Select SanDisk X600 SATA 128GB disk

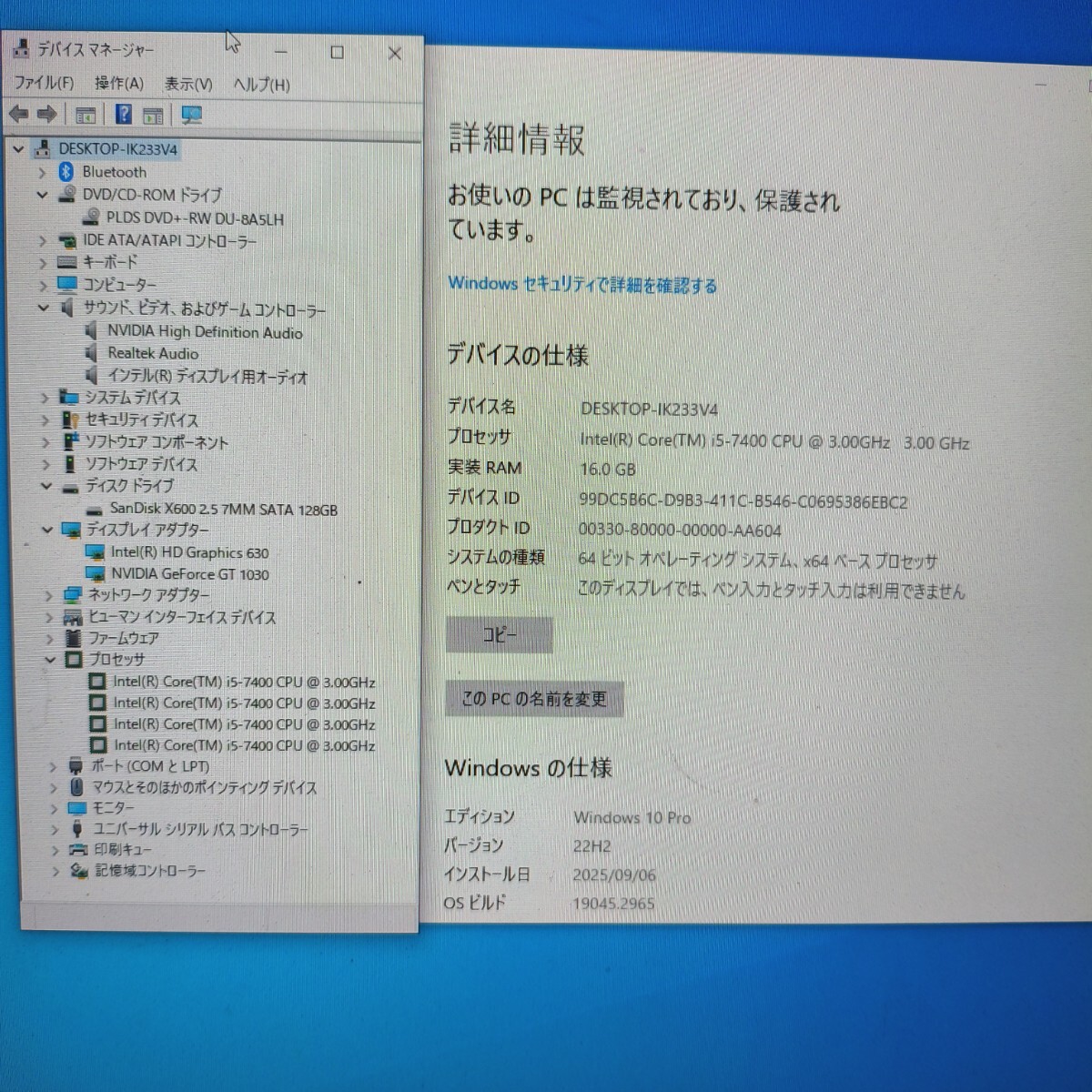[x=223, y=510]
